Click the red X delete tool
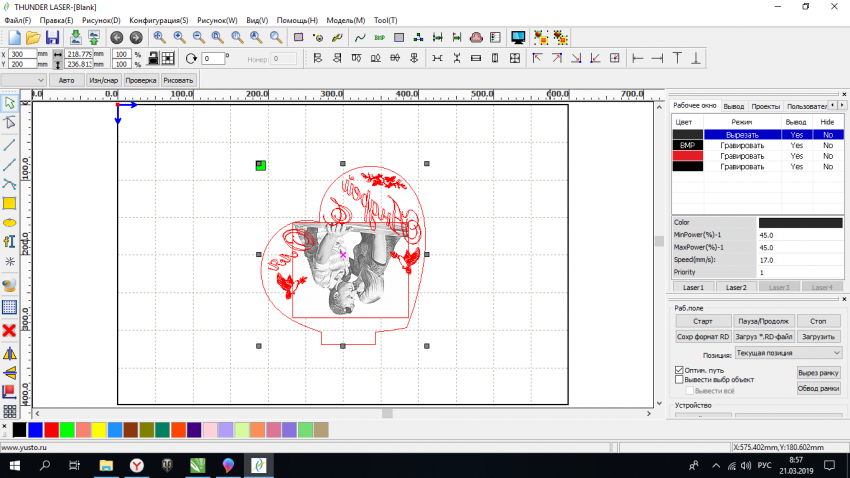This screenshot has width=850, height=478. coord(10,329)
